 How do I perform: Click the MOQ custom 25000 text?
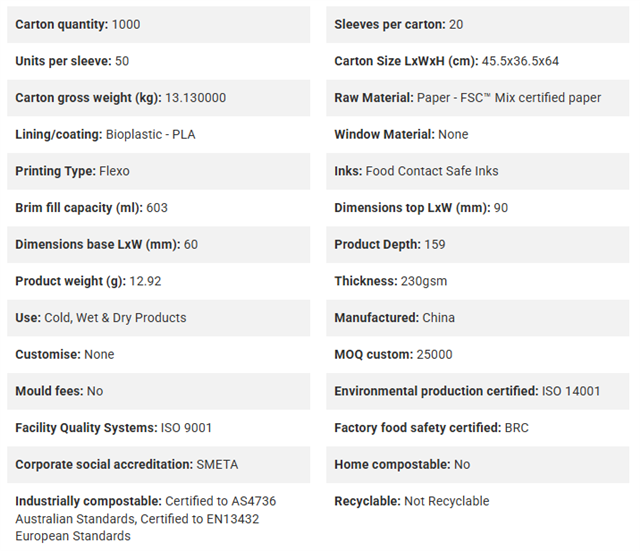[393, 354]
